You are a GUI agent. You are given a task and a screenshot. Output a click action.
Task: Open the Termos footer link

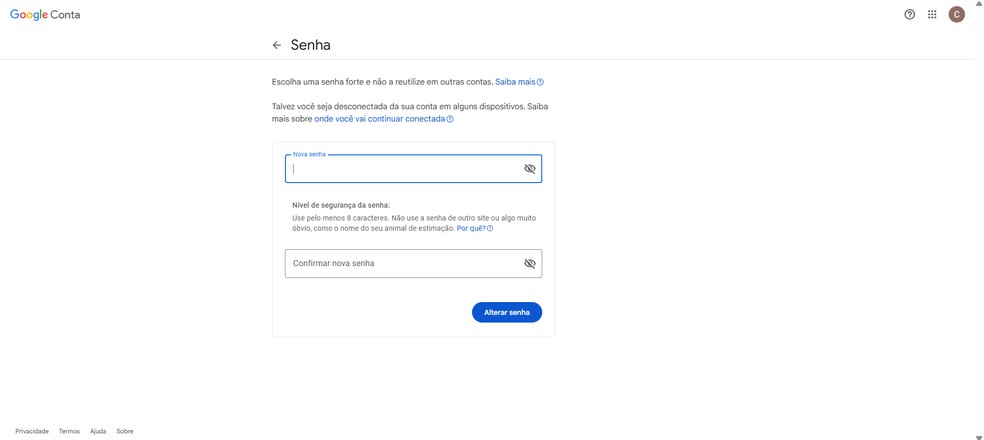coord(69,431)
